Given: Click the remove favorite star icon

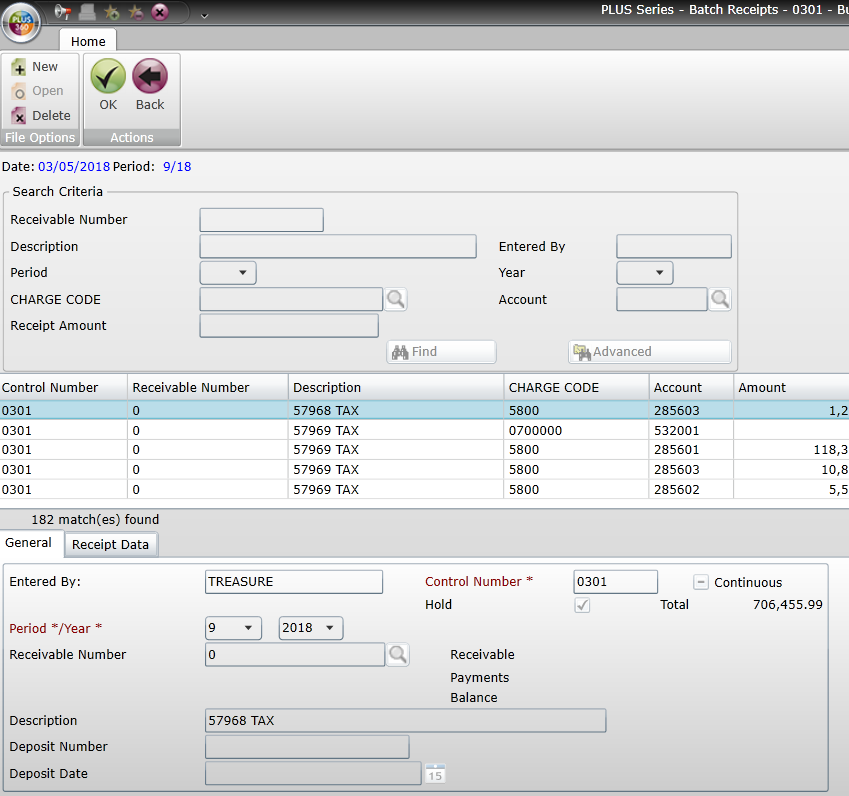Looking at the screenshot, I should [136, 12].
